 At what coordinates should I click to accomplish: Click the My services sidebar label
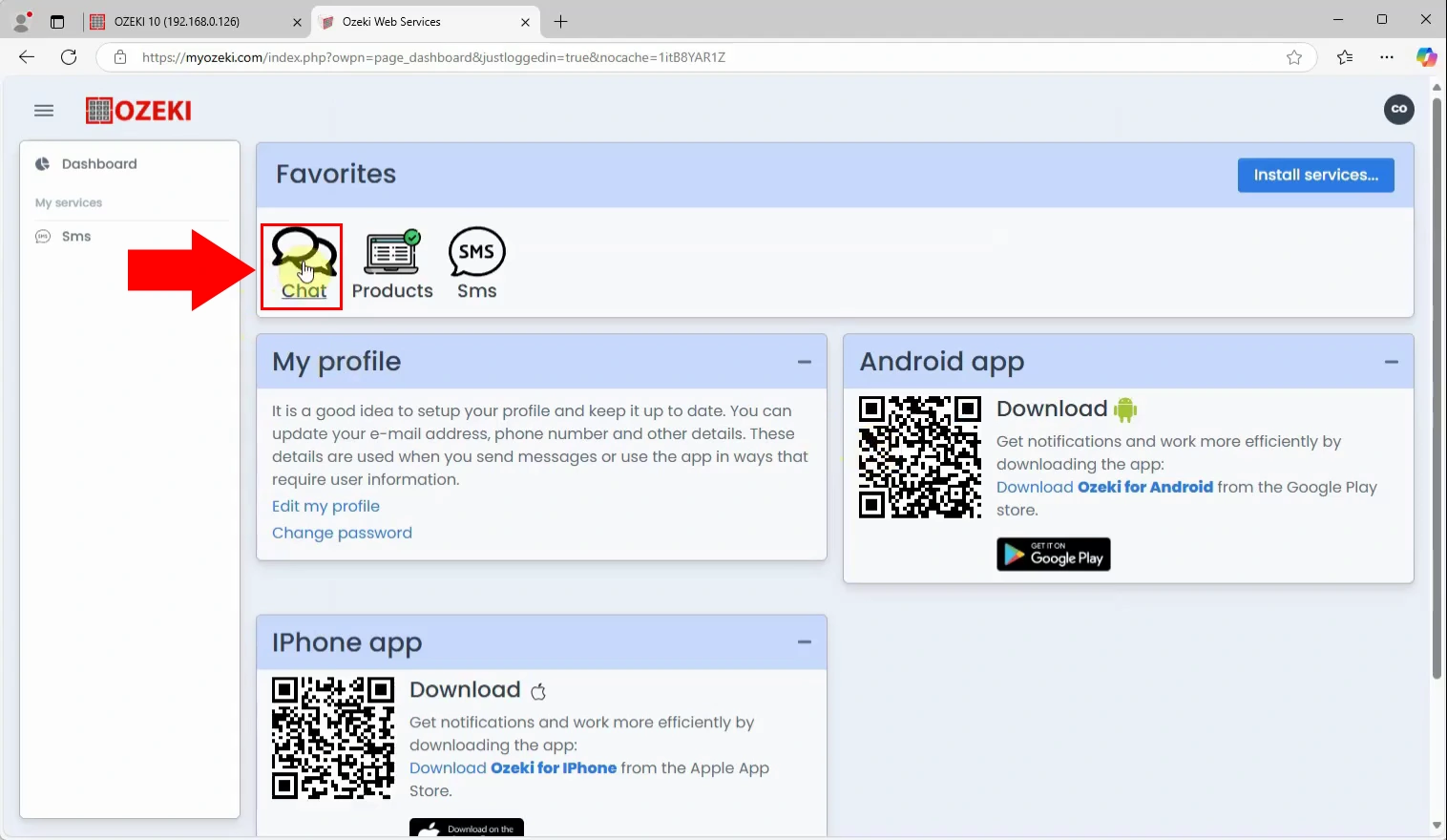pos(69,202)
